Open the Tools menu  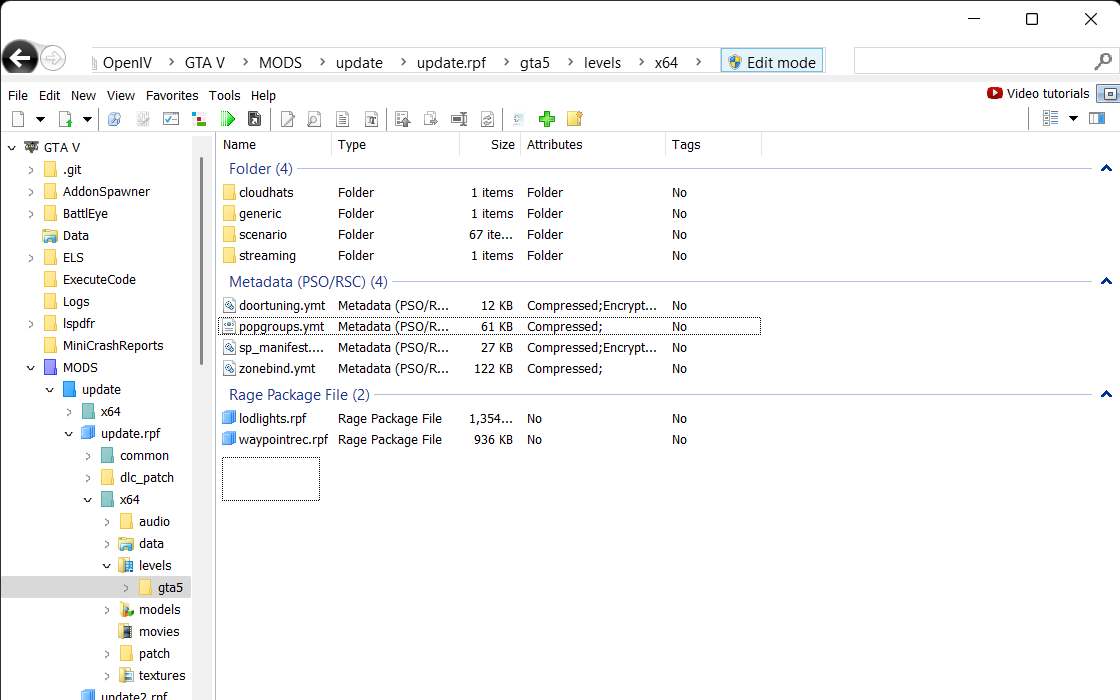tap(224, 96)
